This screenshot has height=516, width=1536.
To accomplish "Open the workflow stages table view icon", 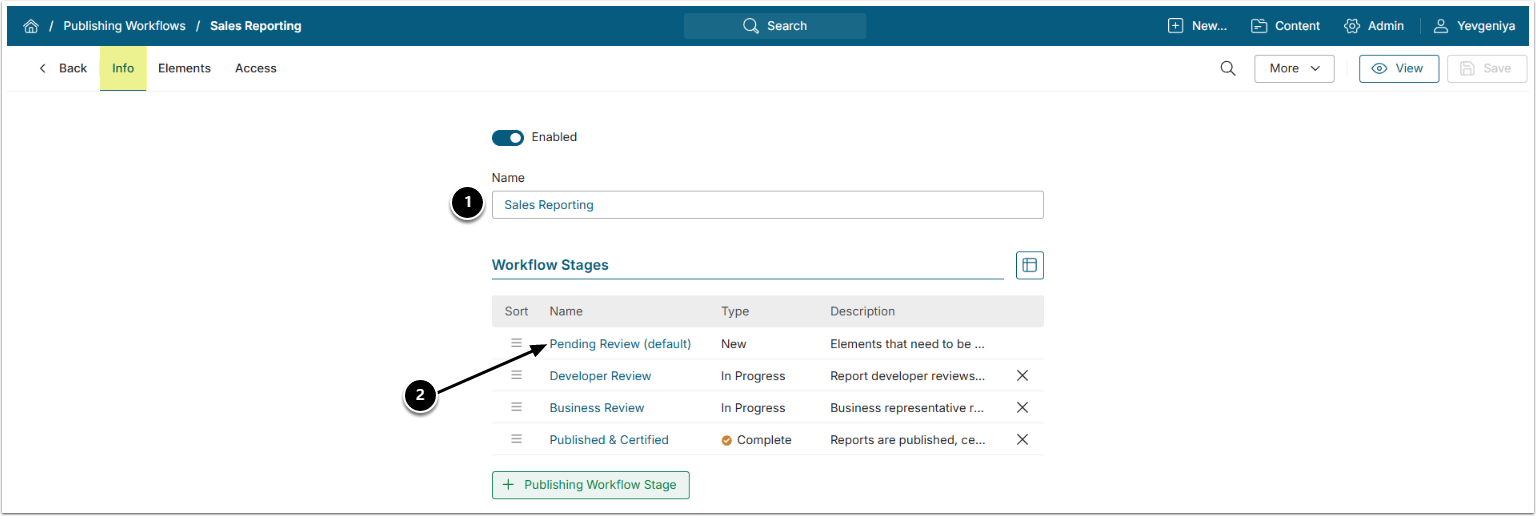I will [1029, 265].
